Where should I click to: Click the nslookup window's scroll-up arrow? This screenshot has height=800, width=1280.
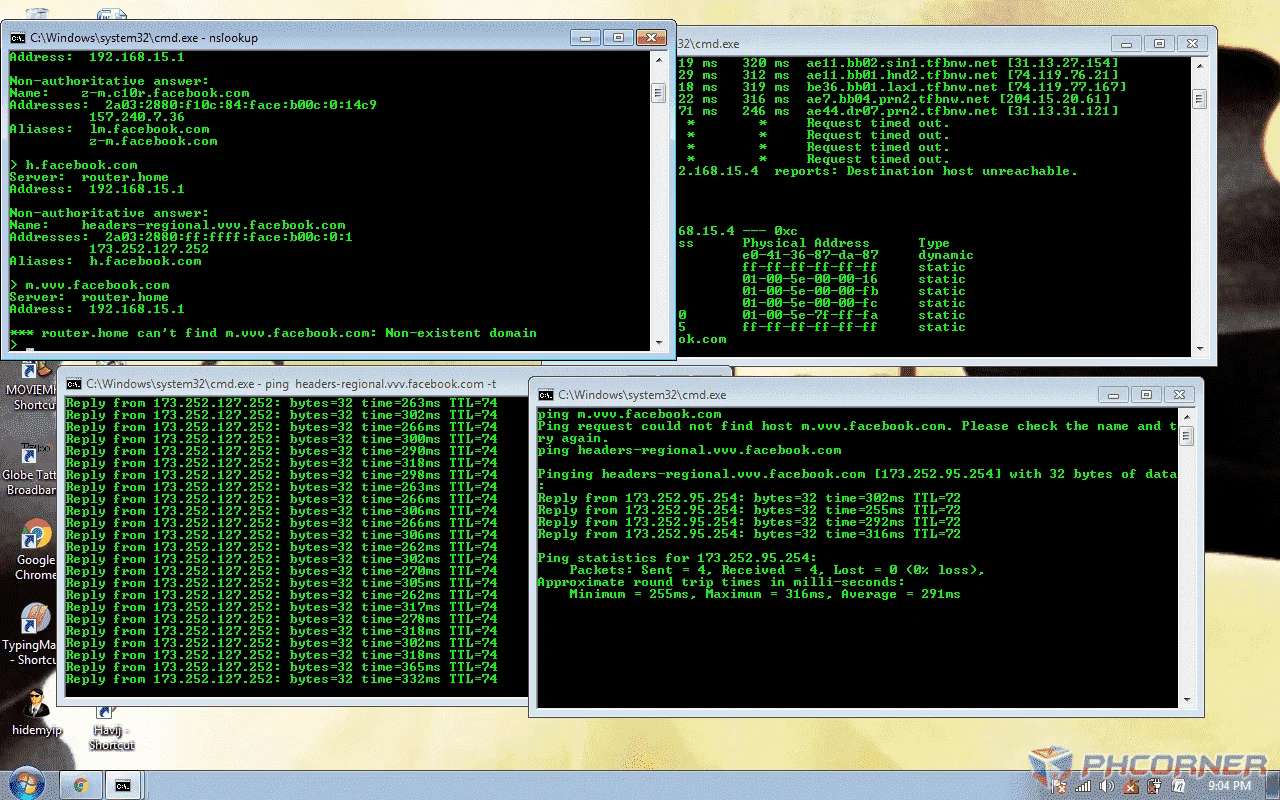point(658,60)
